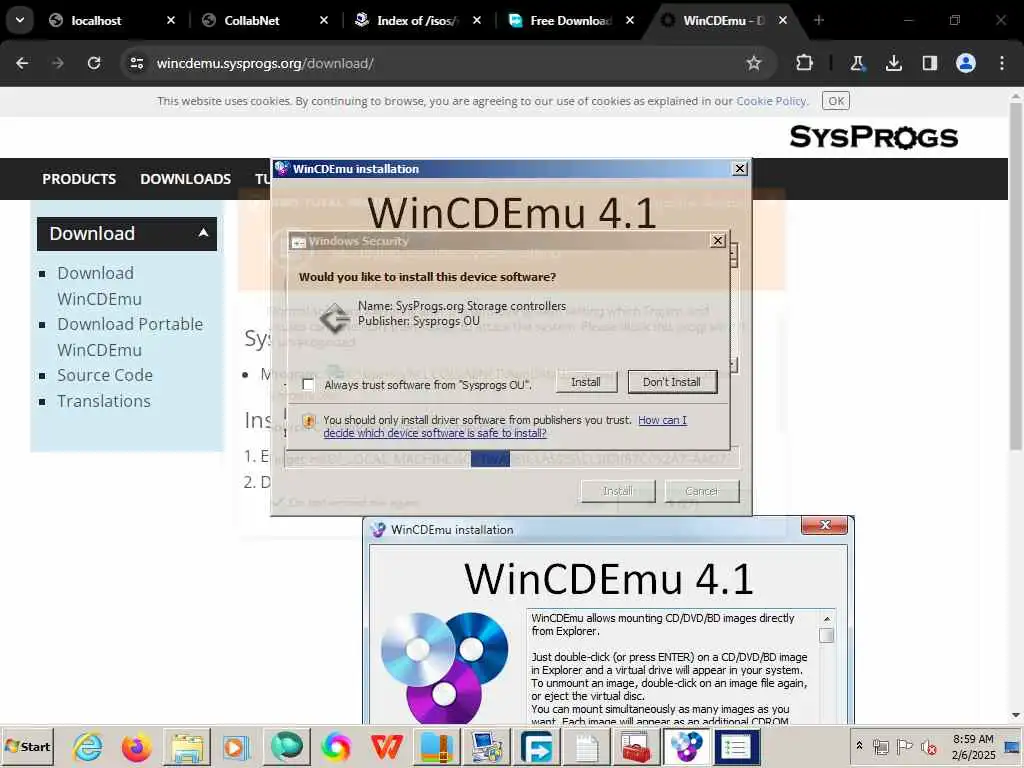The image size is (1024, 768).
Task: Open the Download Portable WinCDEmu link
Action: [130, 337]
